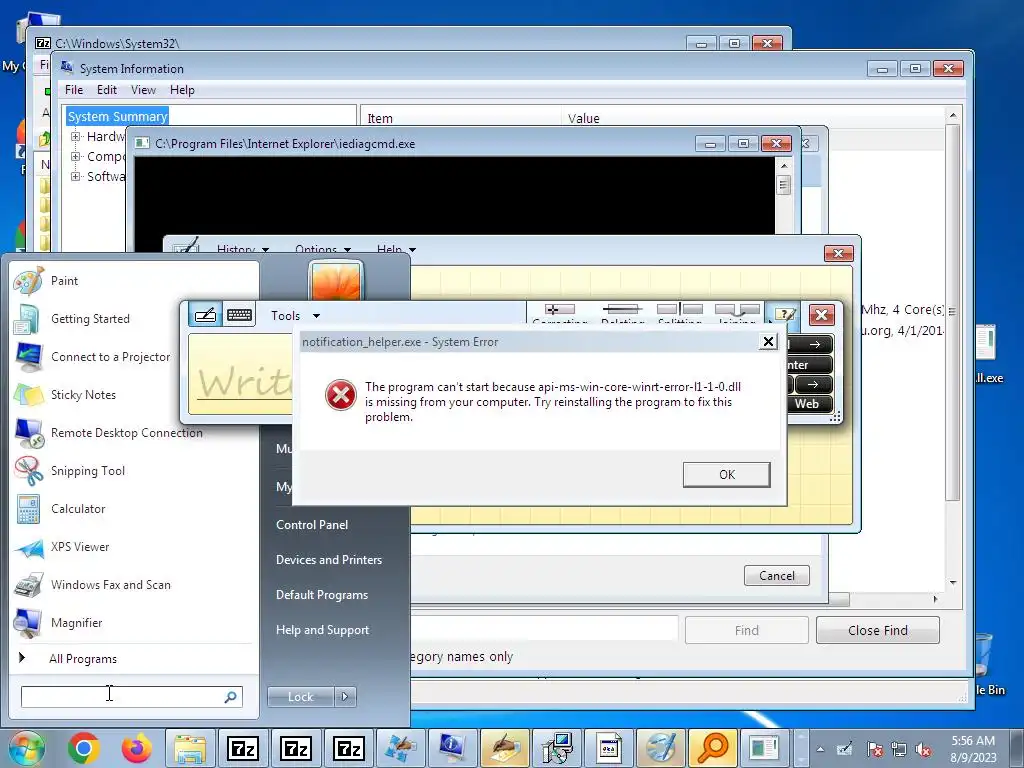Click the search magnifier in Start search box
This screenshot has height=768, width=1024.
click(x=230, y=697)
